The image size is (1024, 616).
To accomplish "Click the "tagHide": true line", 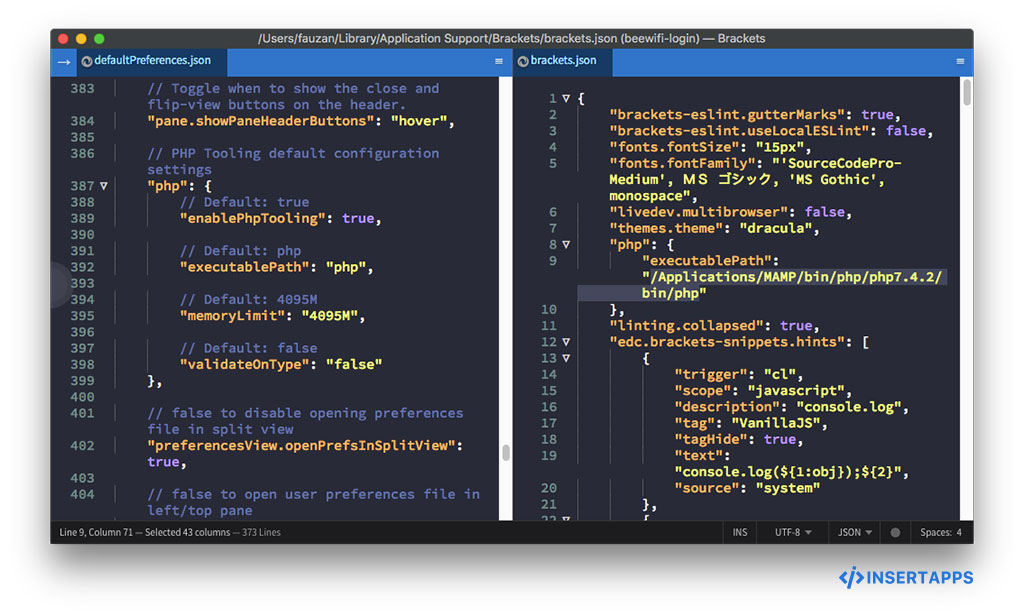I will 738,440.
